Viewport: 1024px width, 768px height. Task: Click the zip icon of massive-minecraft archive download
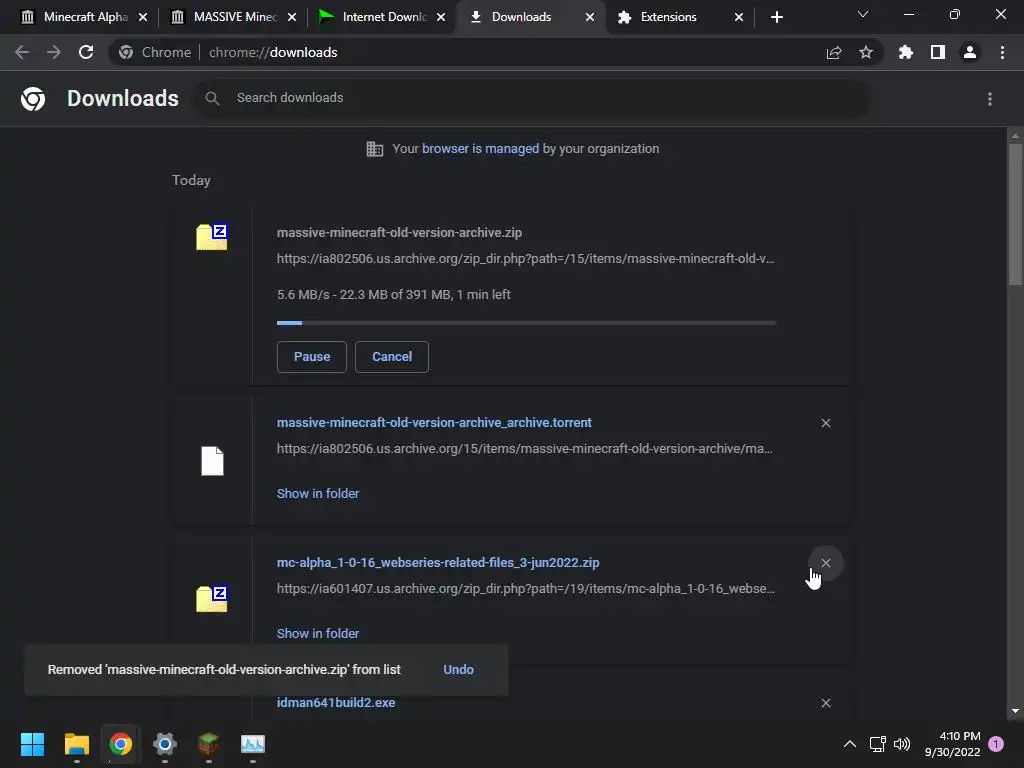click(x=212, y=236)
